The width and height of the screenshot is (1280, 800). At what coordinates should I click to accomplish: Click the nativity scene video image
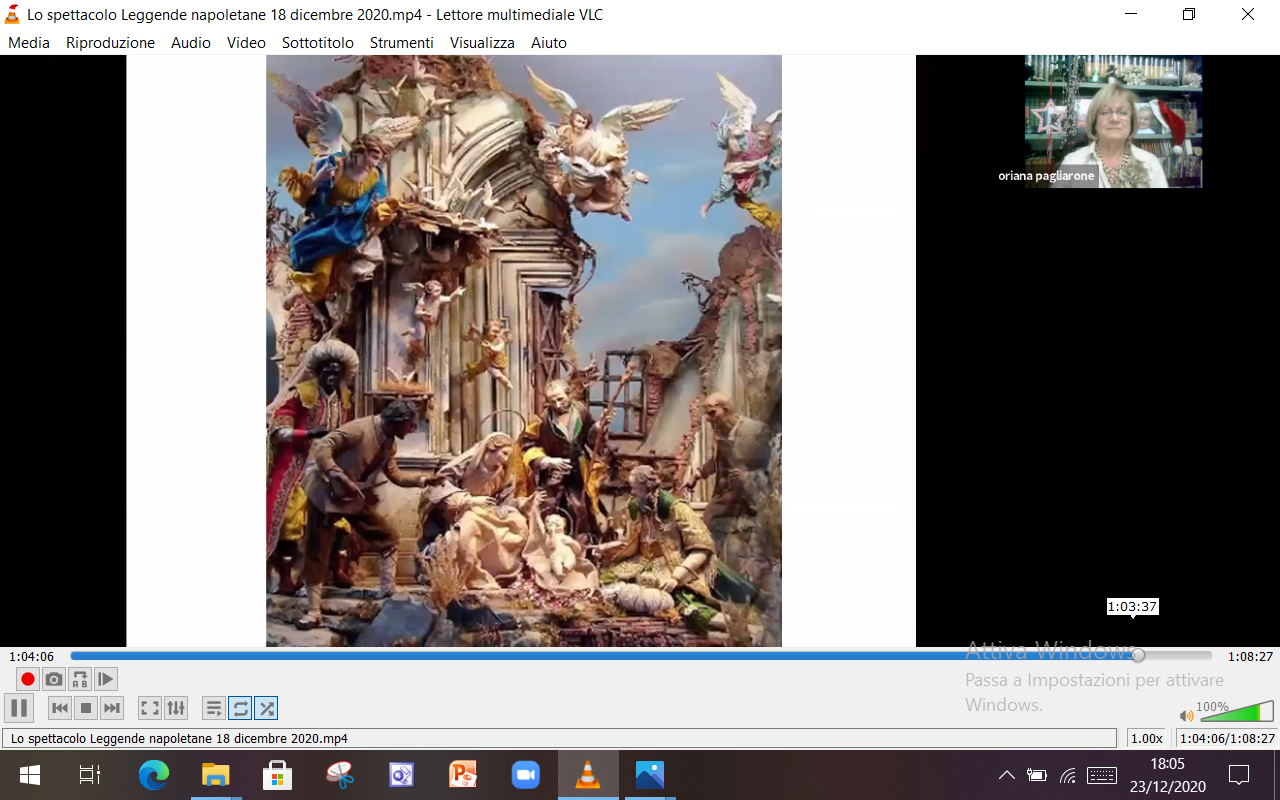click(524, 351)
